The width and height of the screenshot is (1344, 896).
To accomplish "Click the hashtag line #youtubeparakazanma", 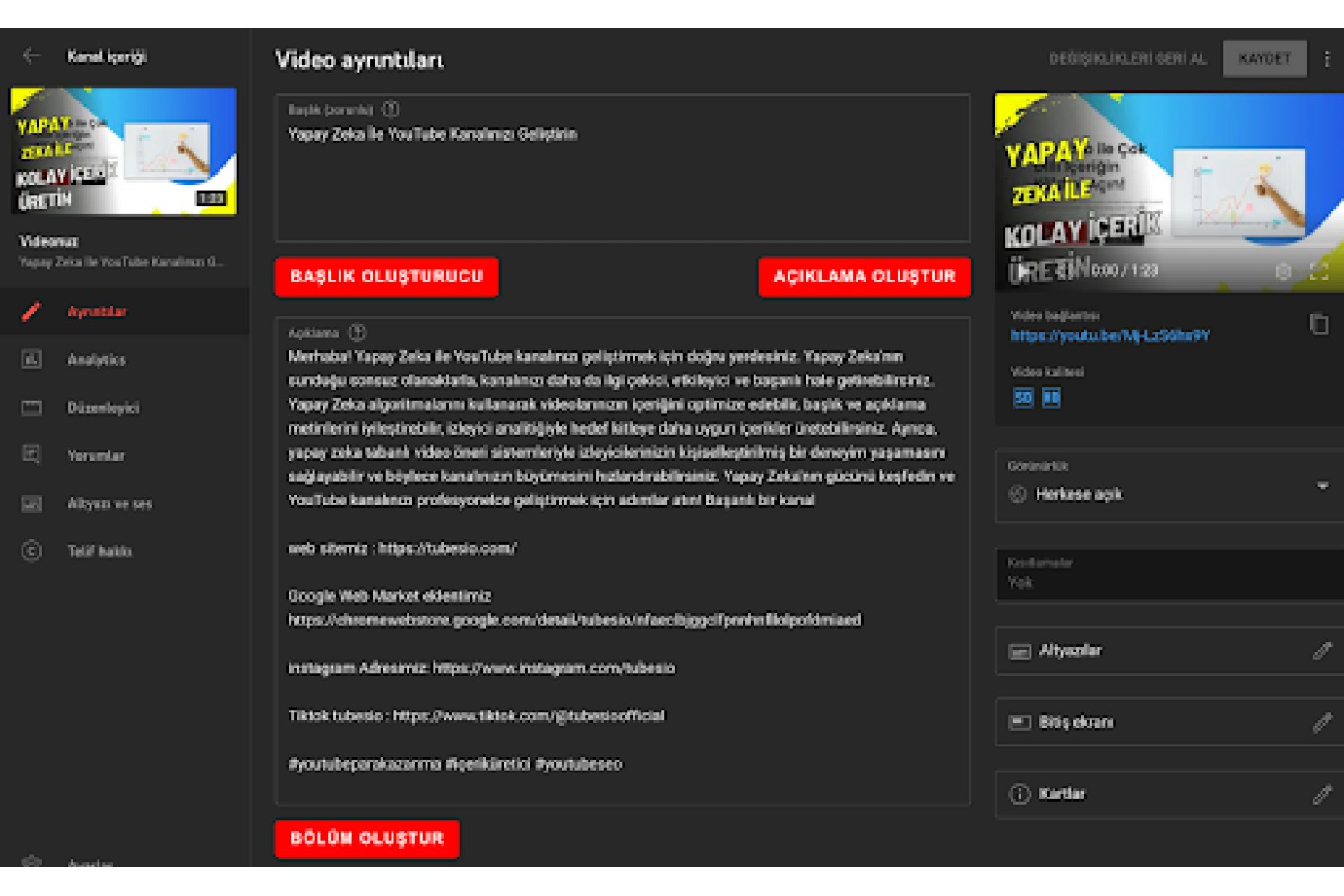I will click(455, 764).
